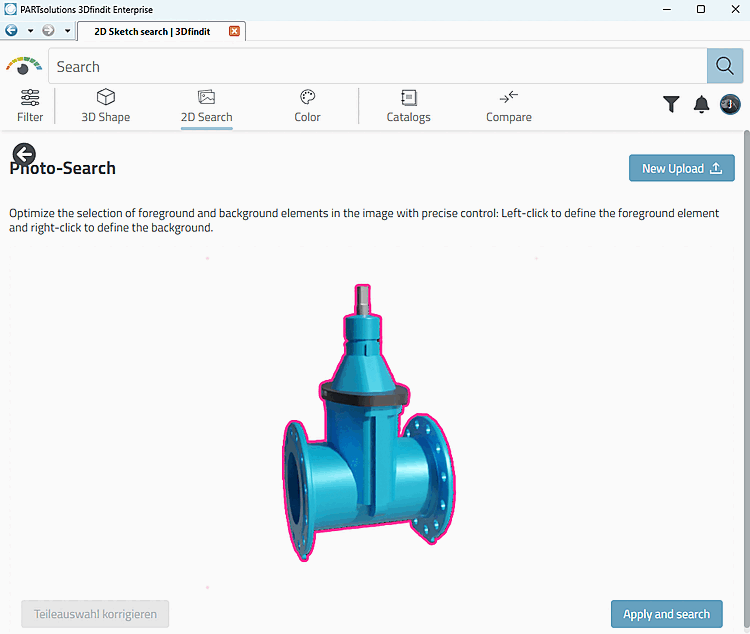Expand the forward history dropdown arrow
The image size is (750, 634).
point(67,31)
